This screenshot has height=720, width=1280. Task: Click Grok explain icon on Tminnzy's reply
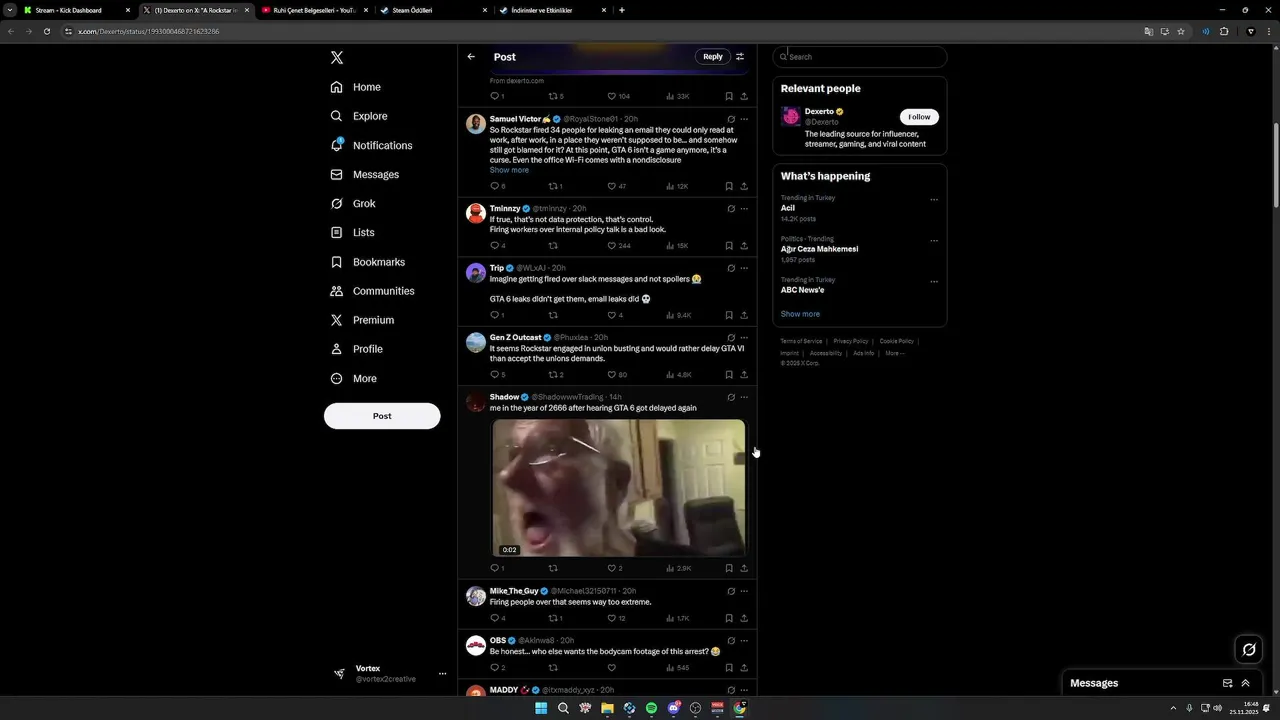(x=731, y=209)
